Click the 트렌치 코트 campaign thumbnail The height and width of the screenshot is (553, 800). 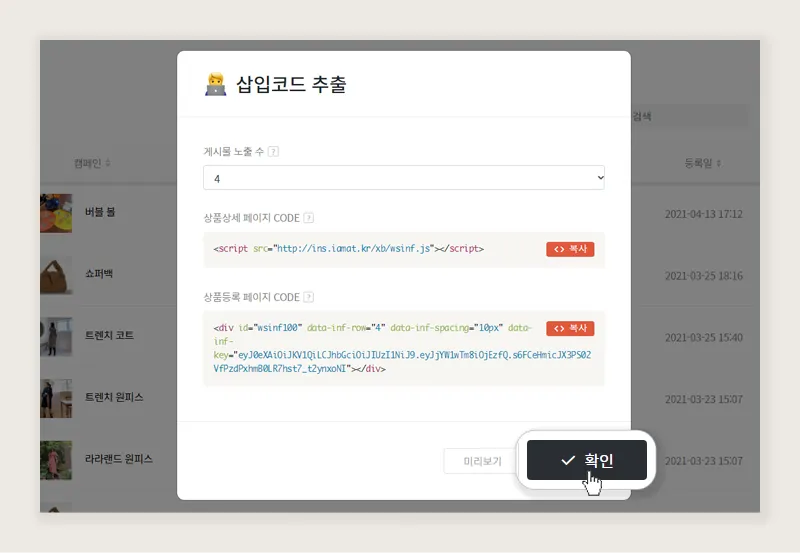(x=56, y=337)
